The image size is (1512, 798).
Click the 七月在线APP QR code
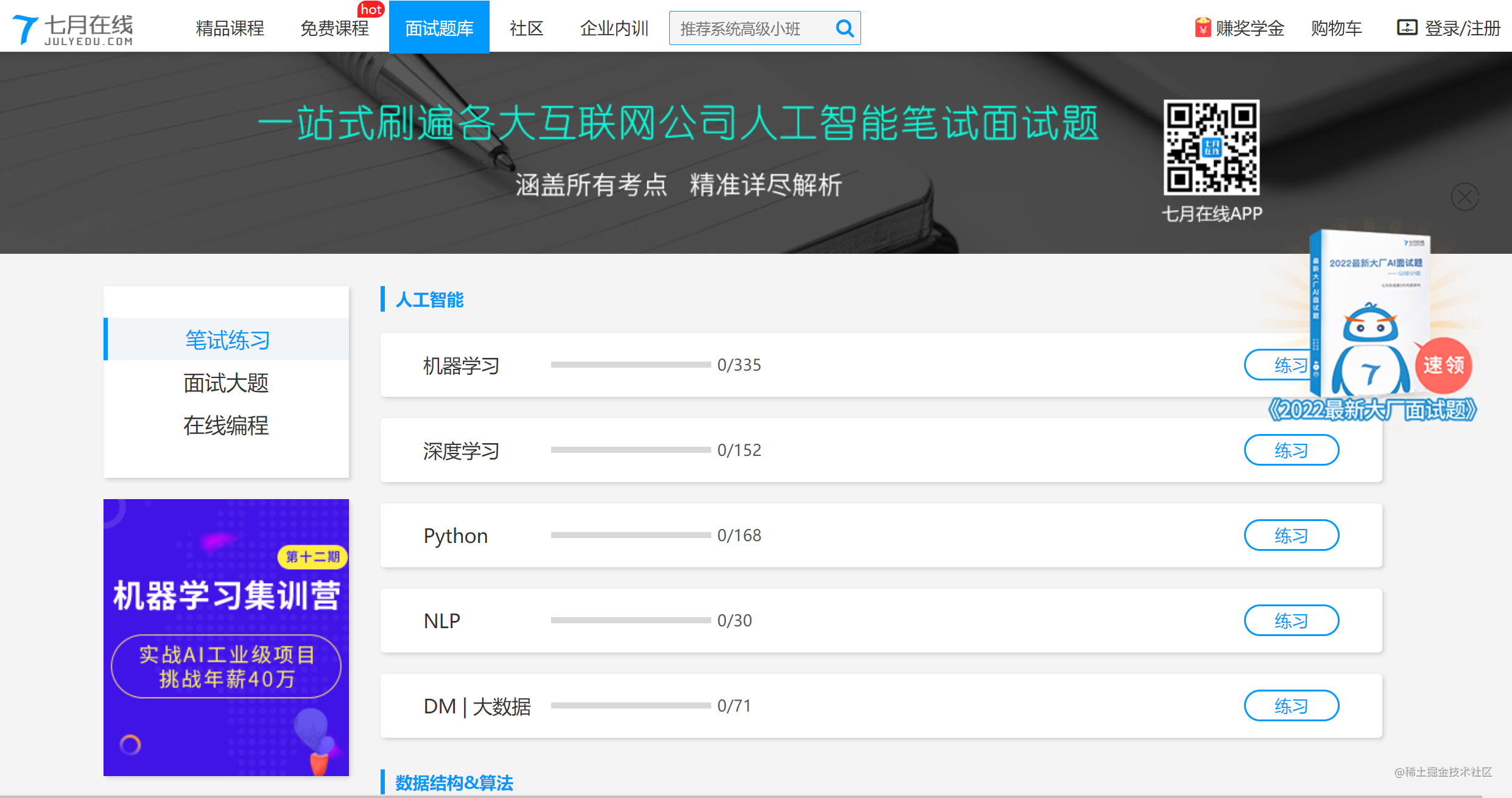coord(1211,147)
